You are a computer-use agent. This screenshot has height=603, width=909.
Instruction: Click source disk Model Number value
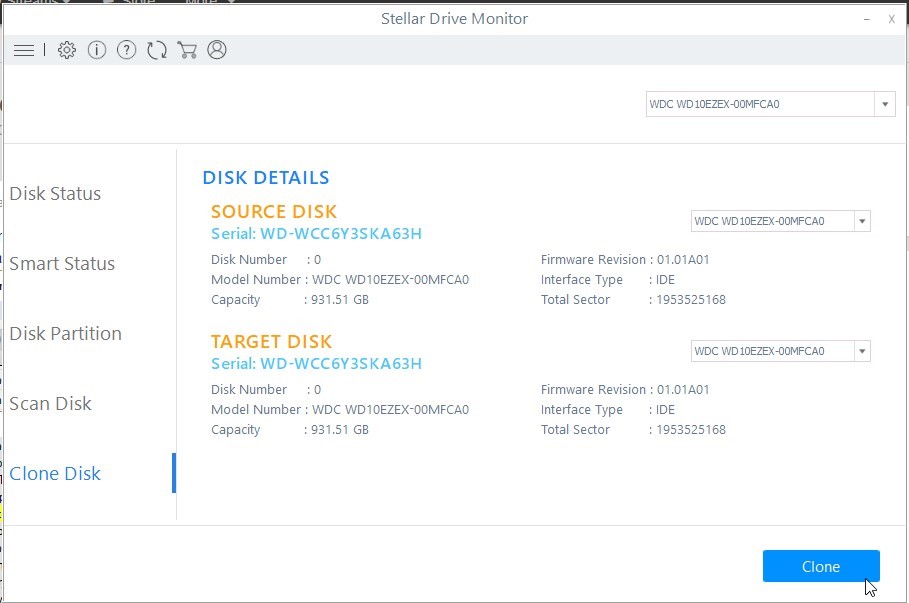pos(391,279)
